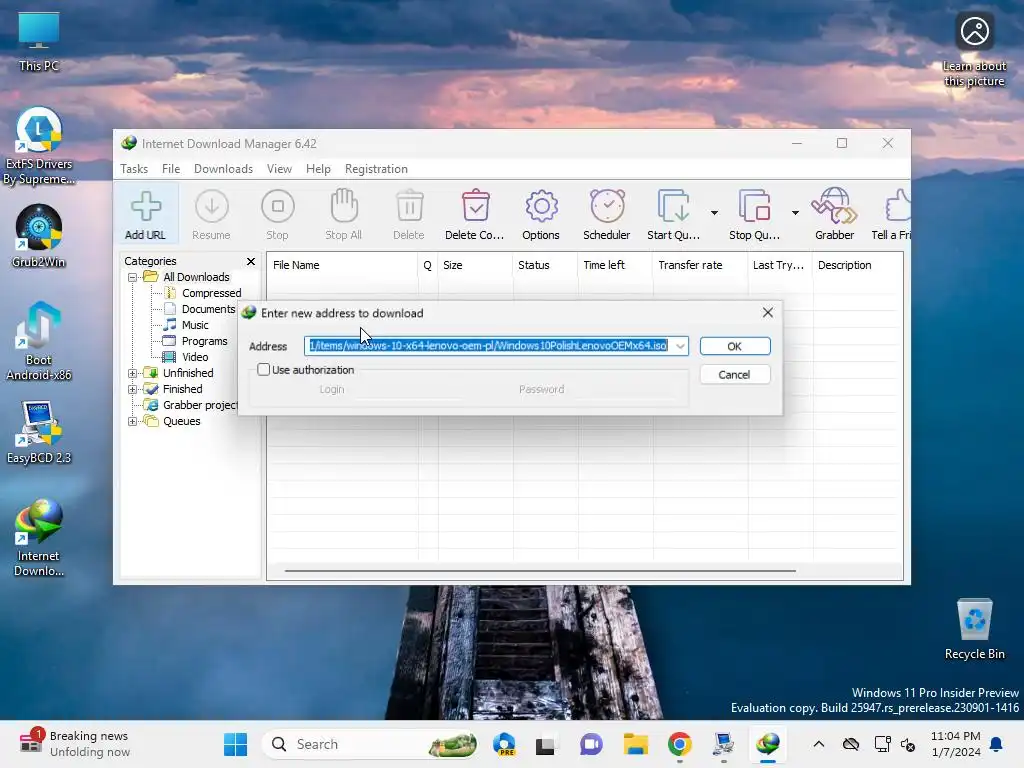The image size is (1024, 768).
Task: Open the This PC desktop icon
Action: [x=39, y=42]
